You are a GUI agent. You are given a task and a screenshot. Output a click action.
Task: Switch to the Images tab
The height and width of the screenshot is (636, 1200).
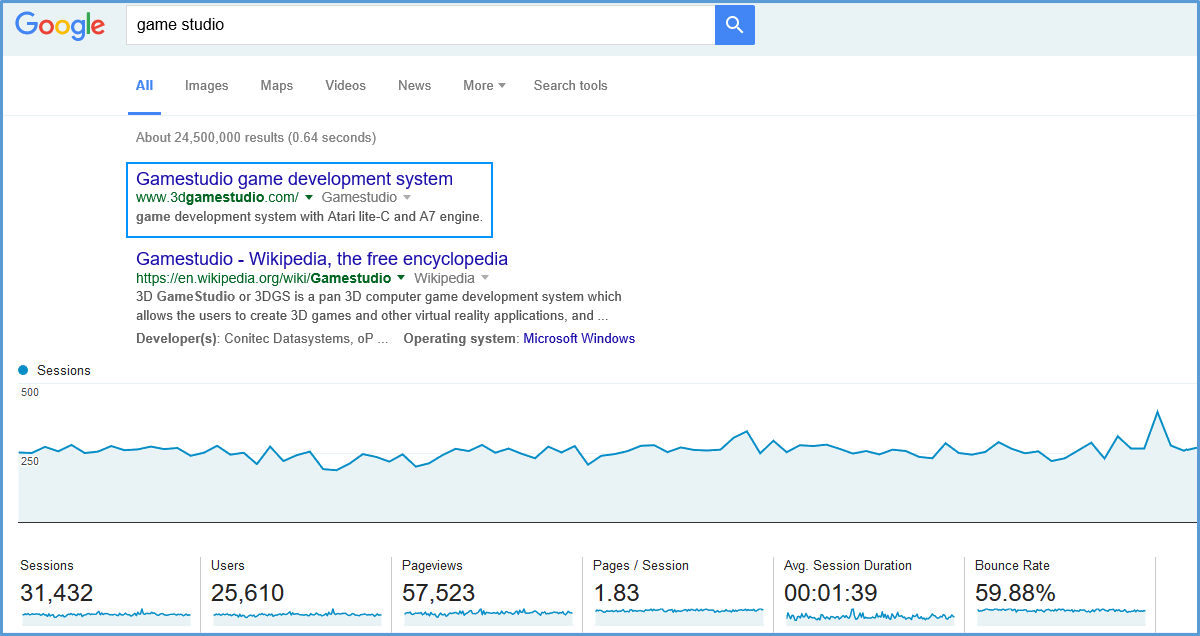pyautogui.click(x=207, y=86)
